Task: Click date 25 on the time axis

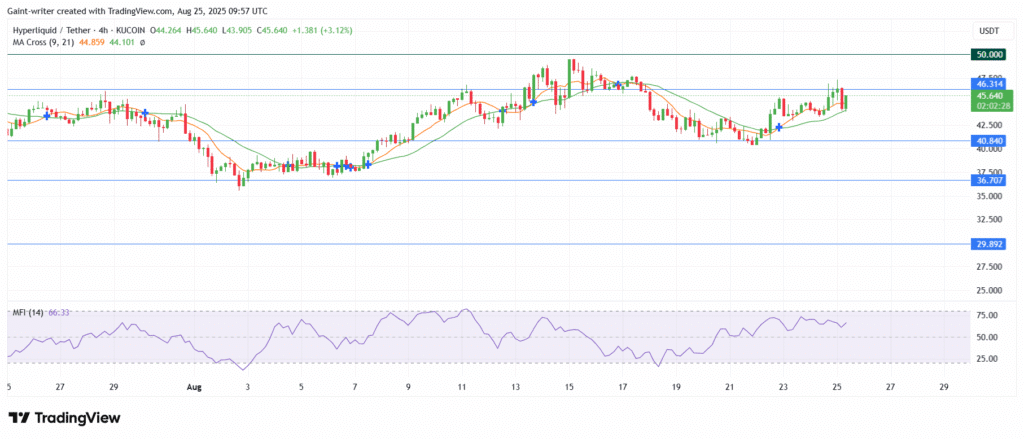Action: pos(837,387)
